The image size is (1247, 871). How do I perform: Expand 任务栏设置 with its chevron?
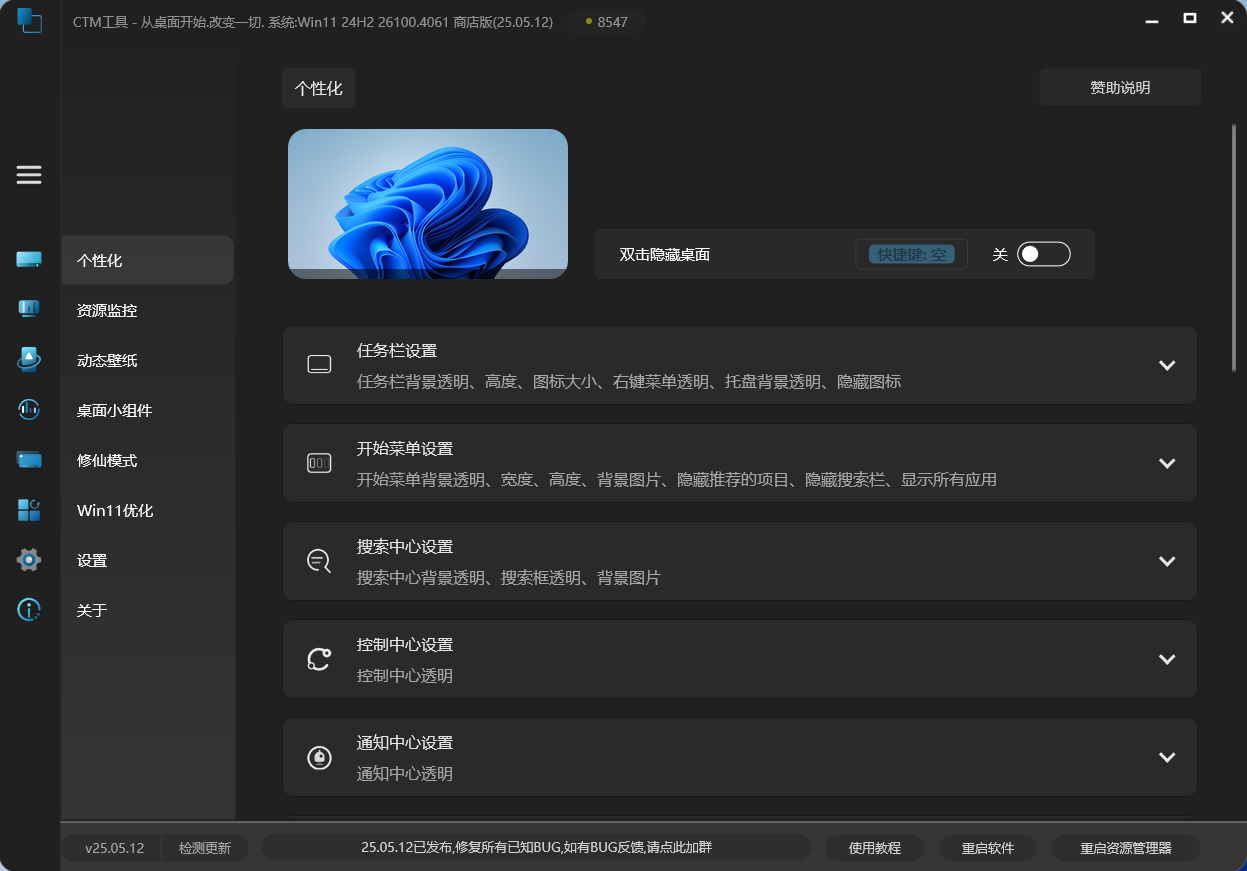pos(1166,365)
